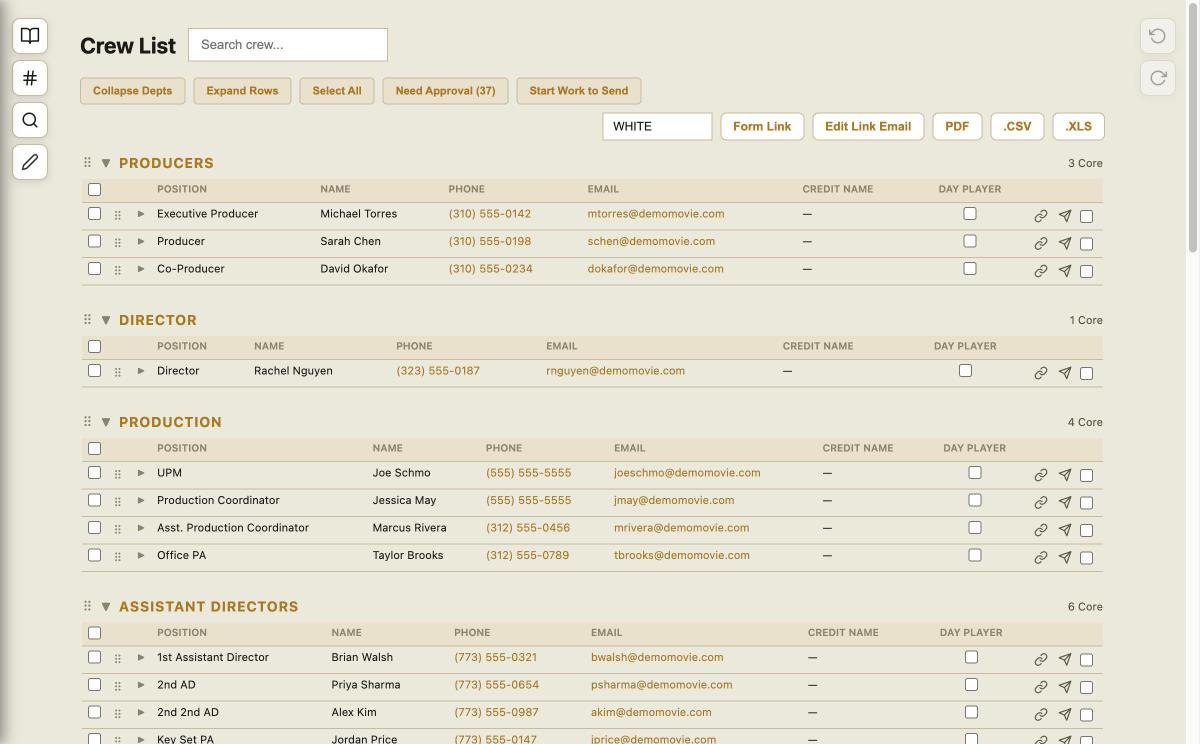Tick select-all checkbox in Production header
The width and height of the screenshot is (1200, 744).
pyautogui.click(x=94, y=448)
